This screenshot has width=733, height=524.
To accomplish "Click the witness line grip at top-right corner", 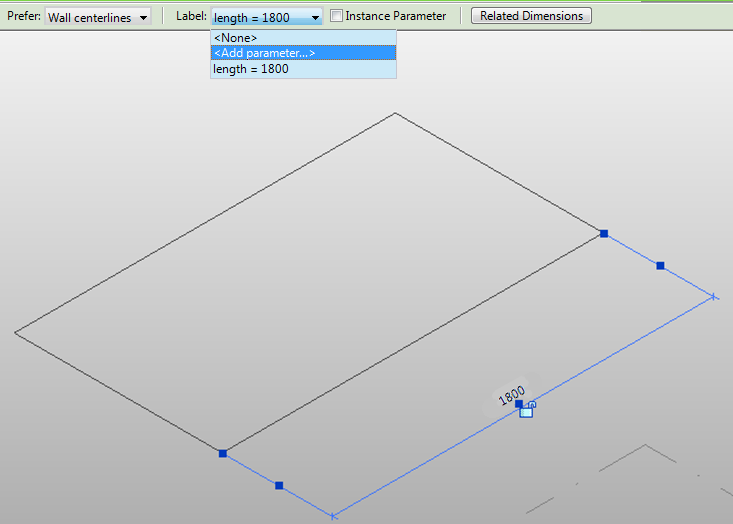I will tap(604, 233).
